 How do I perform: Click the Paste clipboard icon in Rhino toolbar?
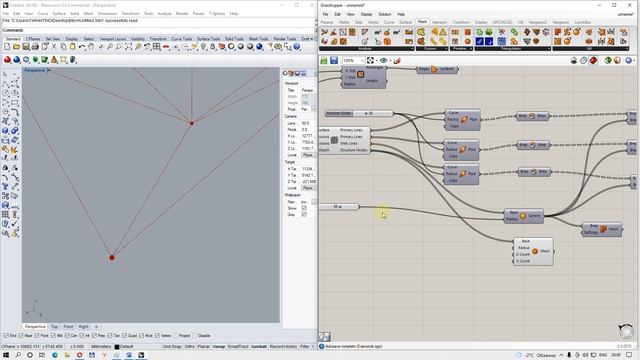[x=72, y=47]
